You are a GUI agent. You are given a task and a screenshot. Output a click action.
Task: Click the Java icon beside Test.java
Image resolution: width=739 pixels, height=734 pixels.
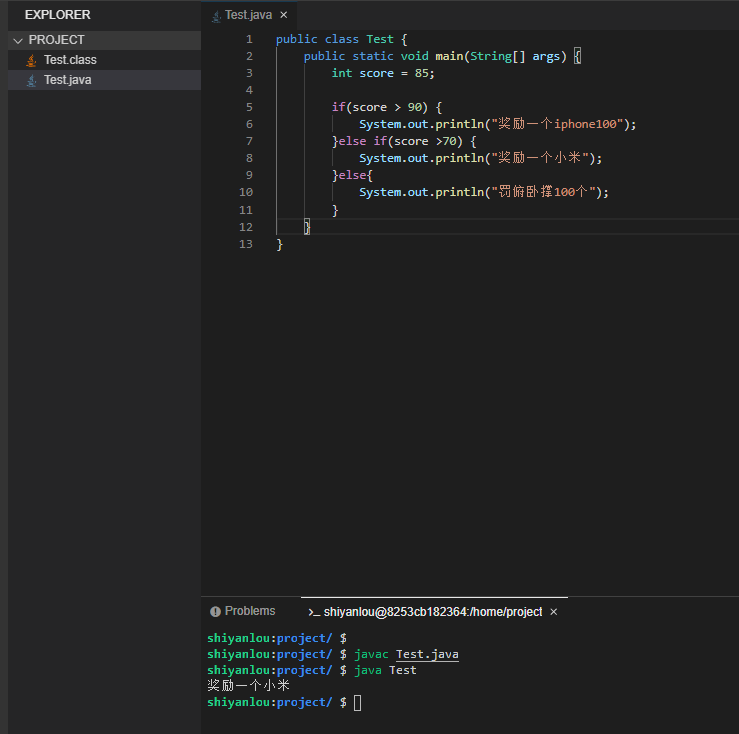[32, 81]
